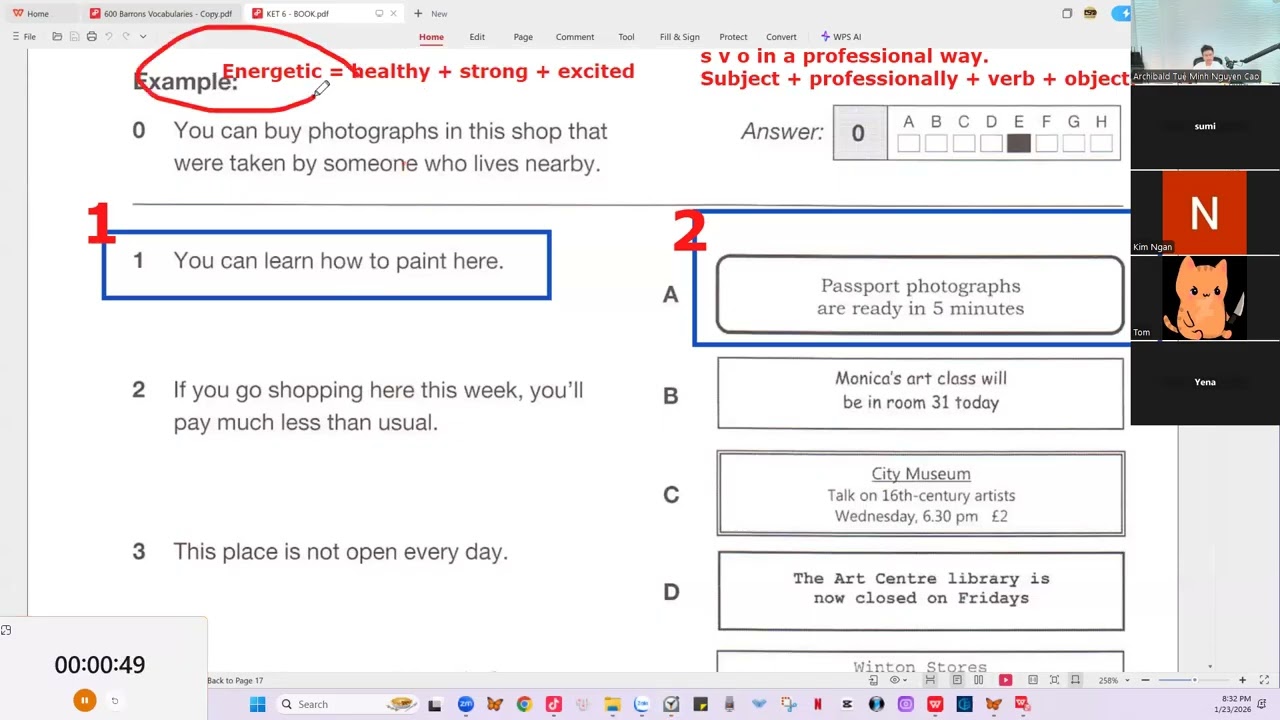The image size is (1280, 720).
Task: Click the 'Passport photographs' notice A
Action: point(920,296)
